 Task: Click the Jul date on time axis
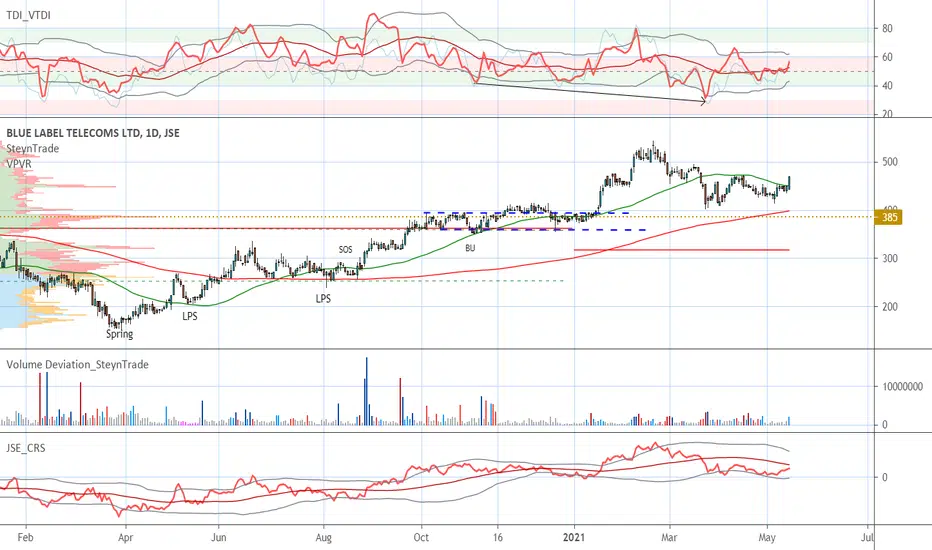pos(867,538)
